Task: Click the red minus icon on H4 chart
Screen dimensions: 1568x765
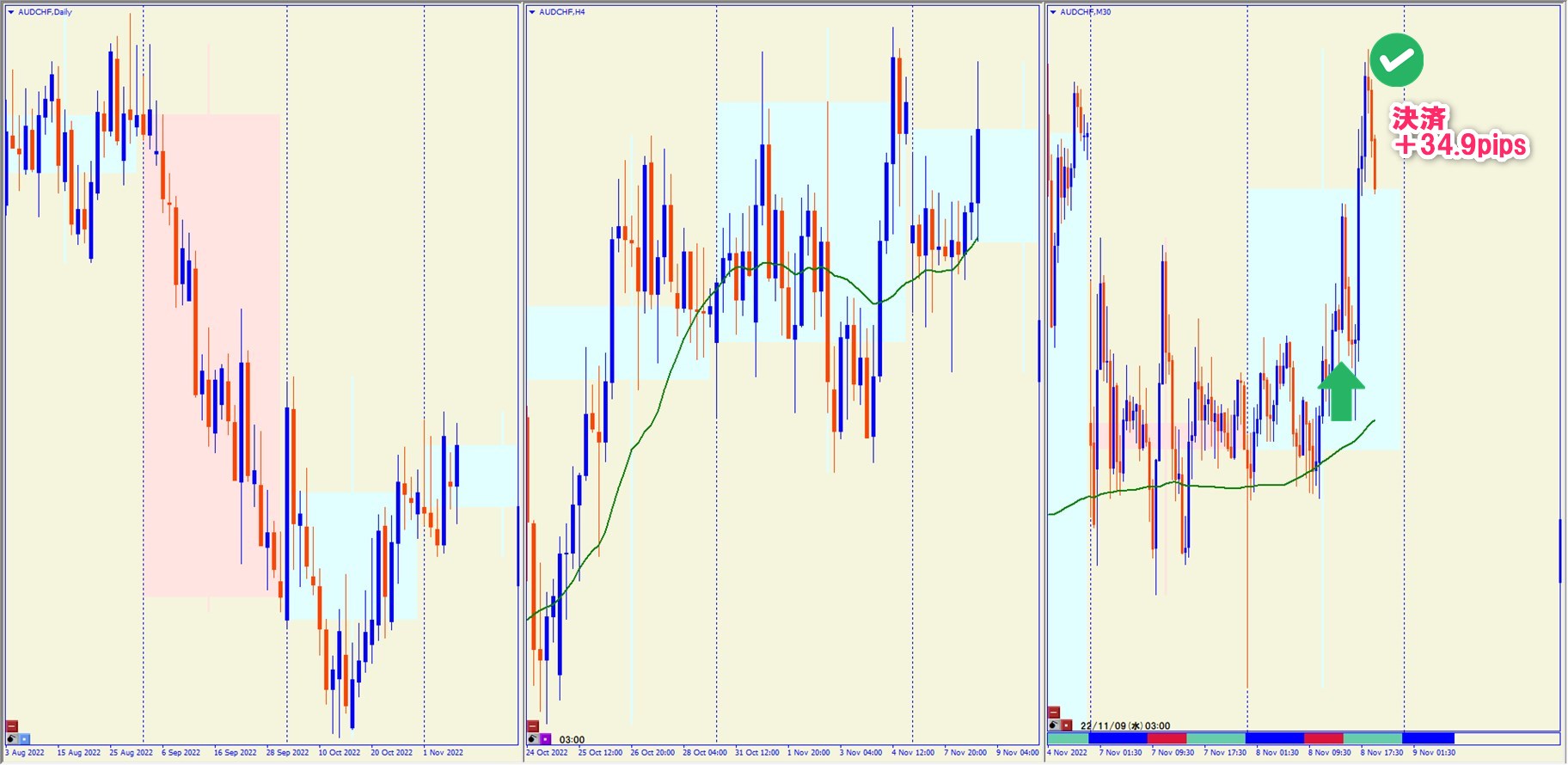Action: coord(533,726)
